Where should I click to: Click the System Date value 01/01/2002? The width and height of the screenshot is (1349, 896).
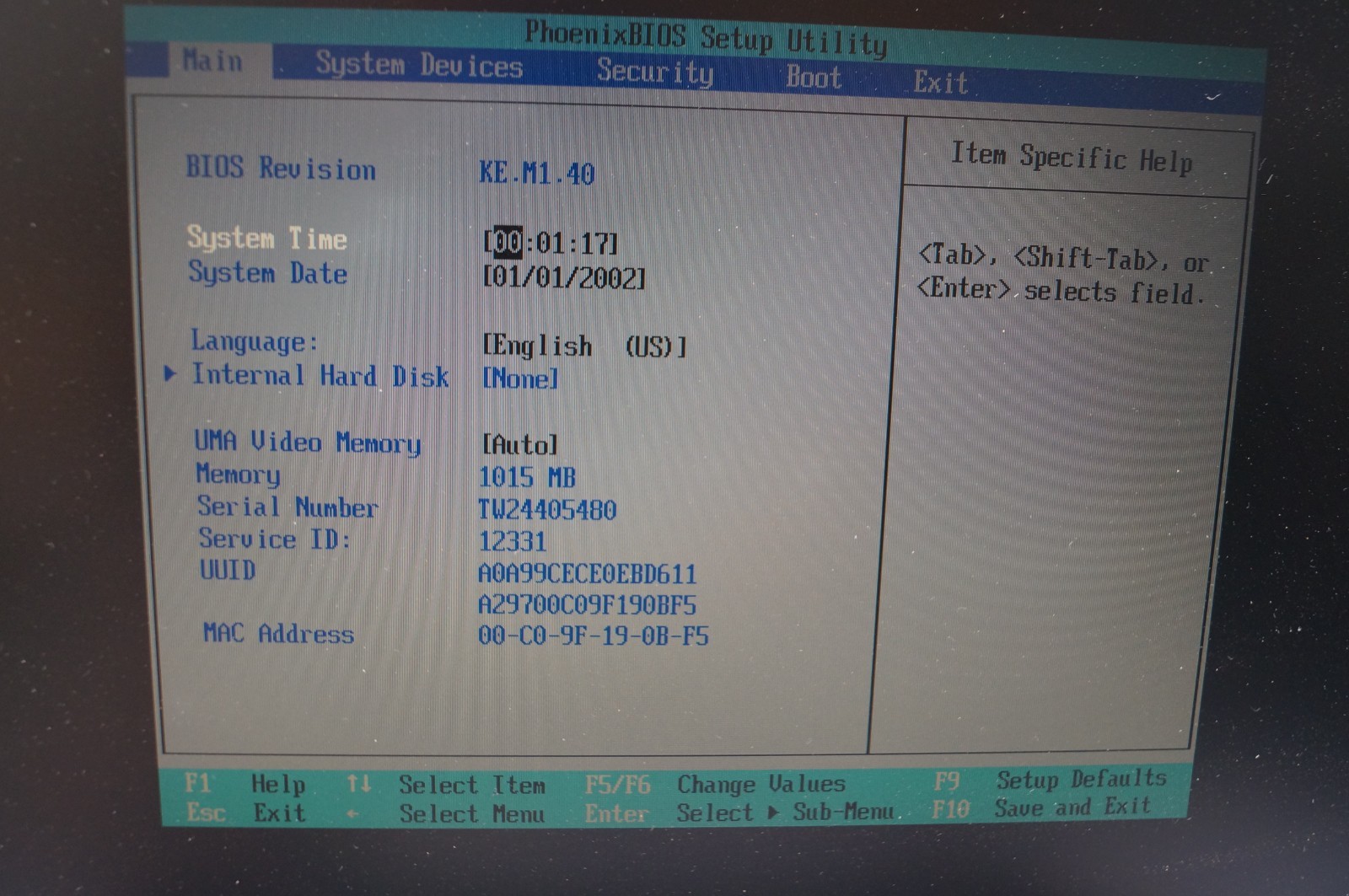(564, 277)
